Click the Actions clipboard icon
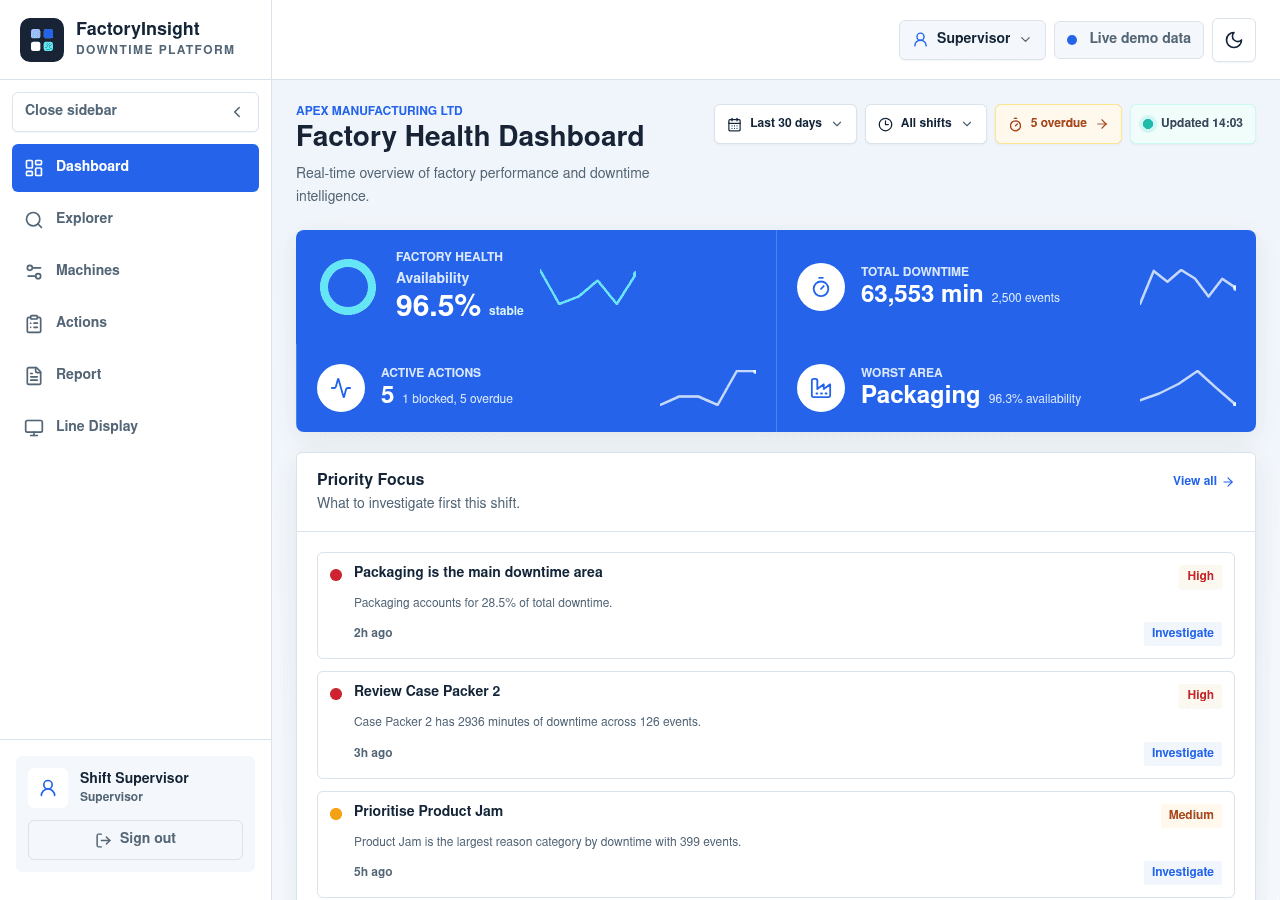The image size is (1280, 900). (34, 323)
